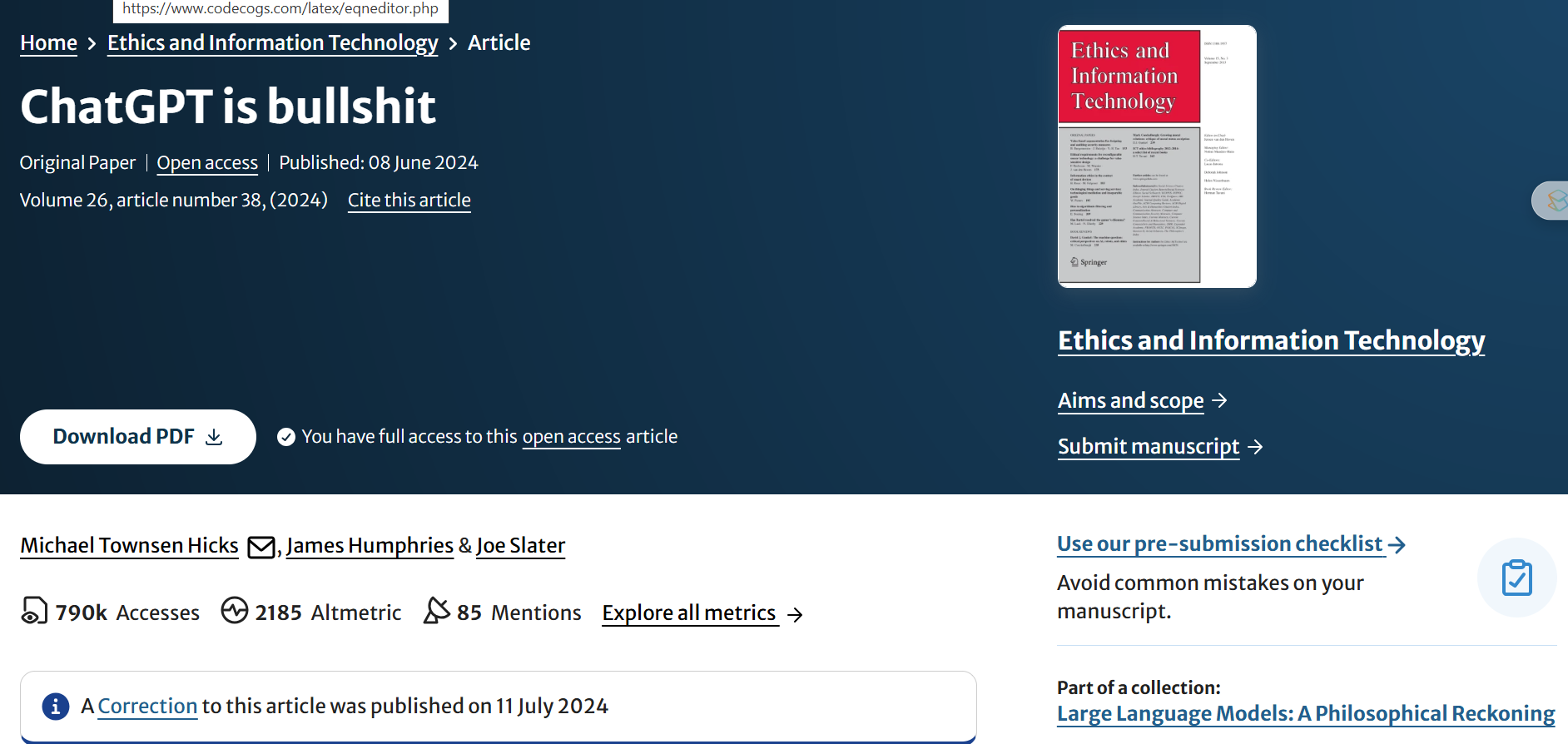Open Large Language Models collection link

click(x=1305, y=714)
